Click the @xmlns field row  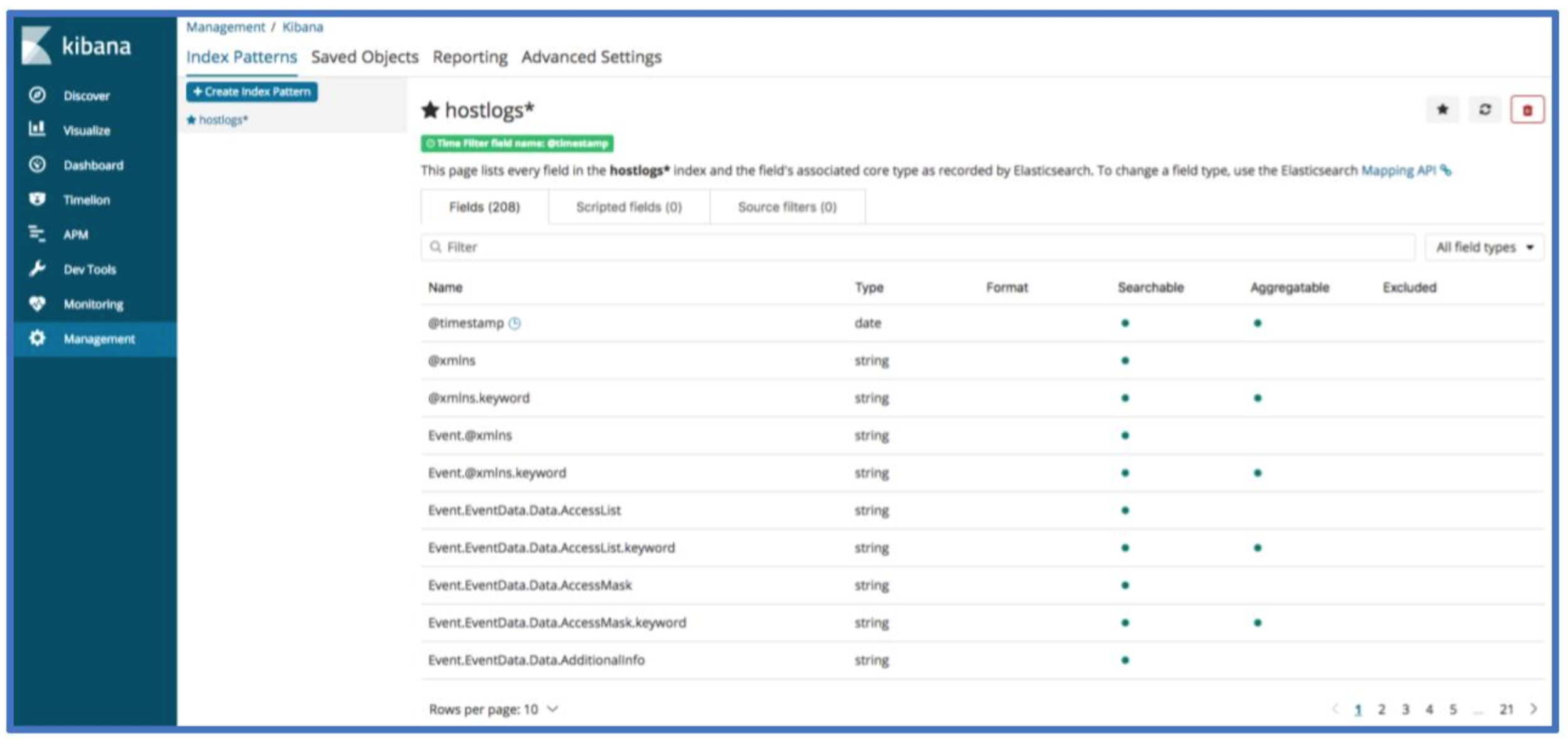(982, 361)
